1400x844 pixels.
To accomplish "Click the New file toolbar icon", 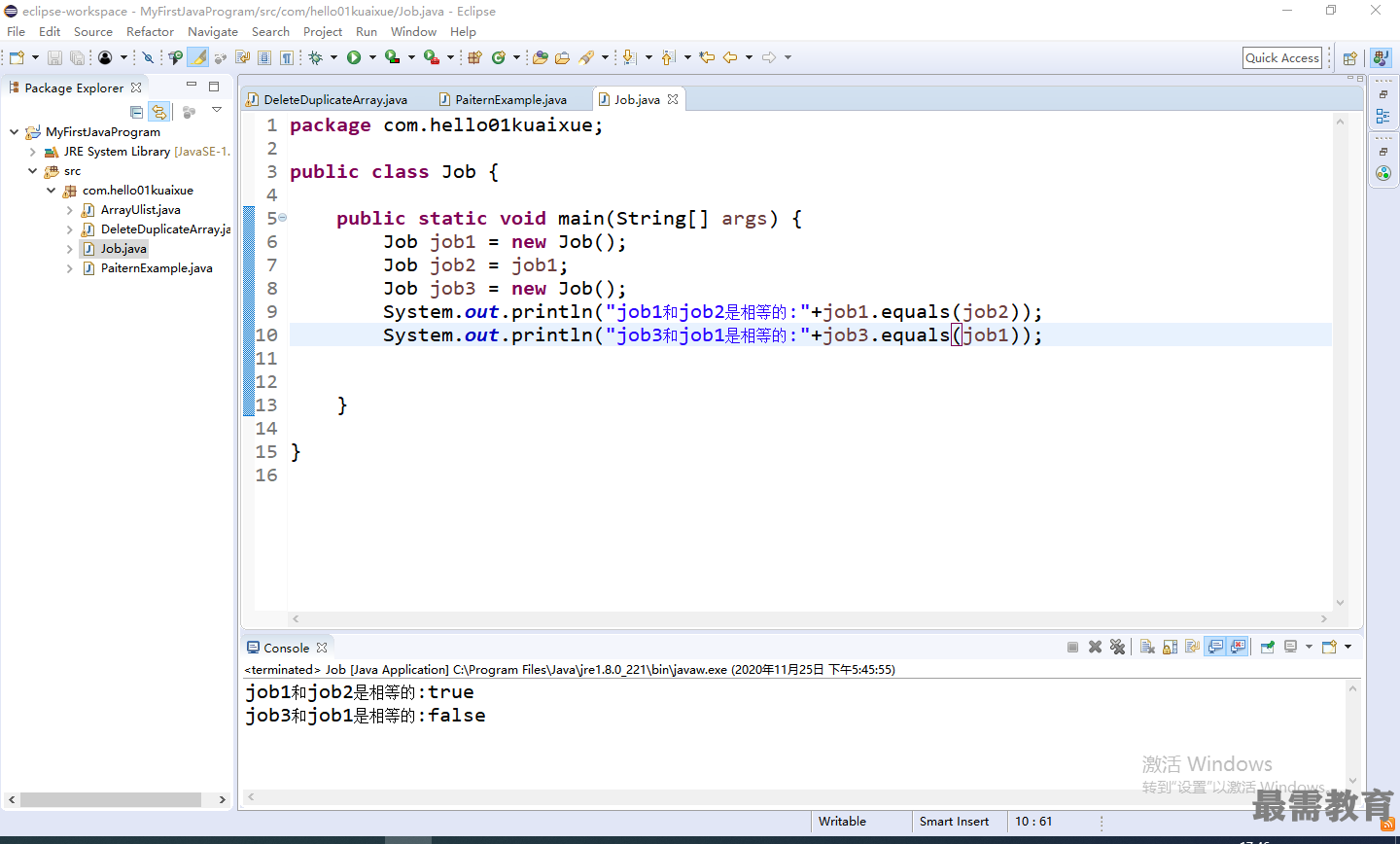I will 17,57.
